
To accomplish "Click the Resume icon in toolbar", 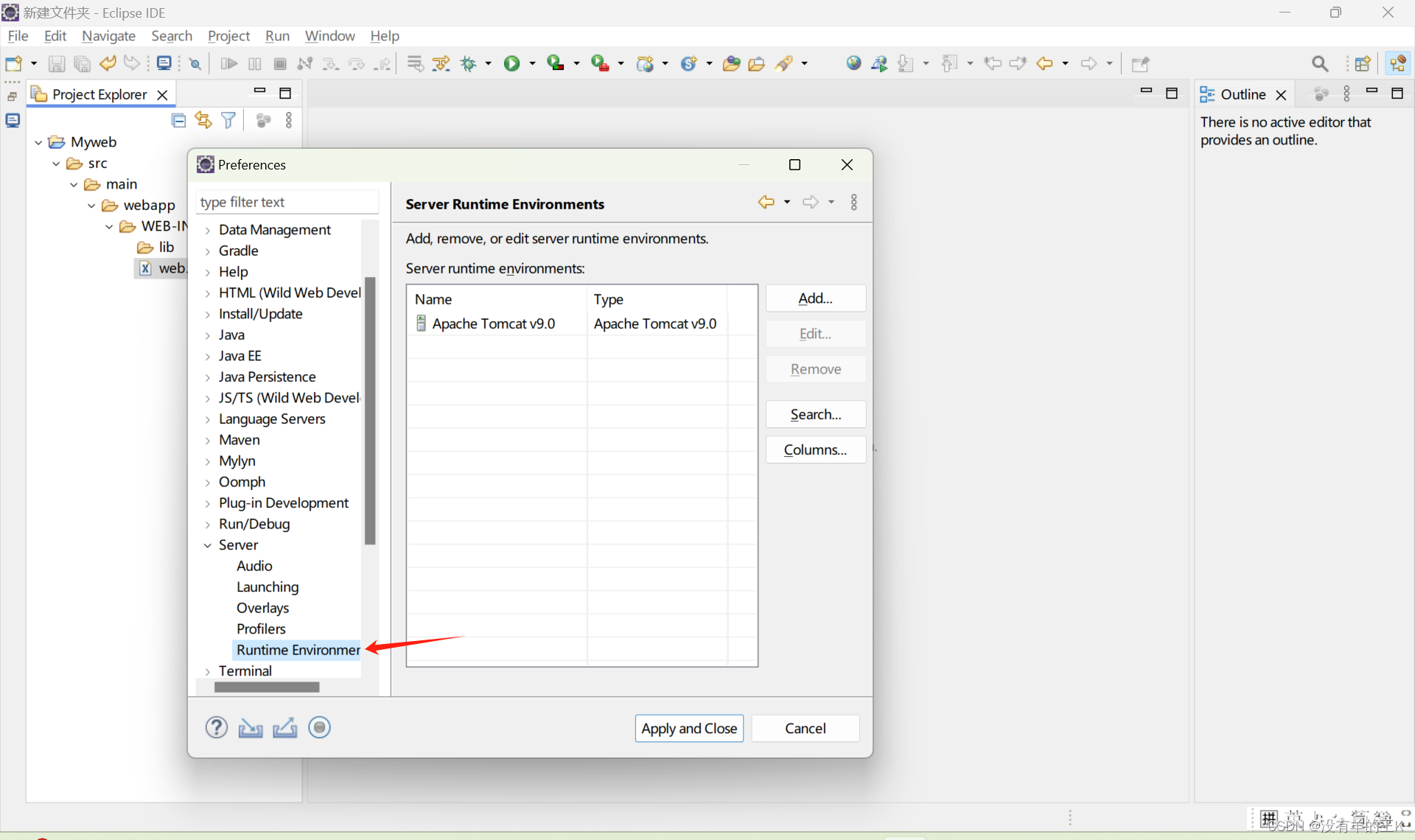I will (228, 64).
